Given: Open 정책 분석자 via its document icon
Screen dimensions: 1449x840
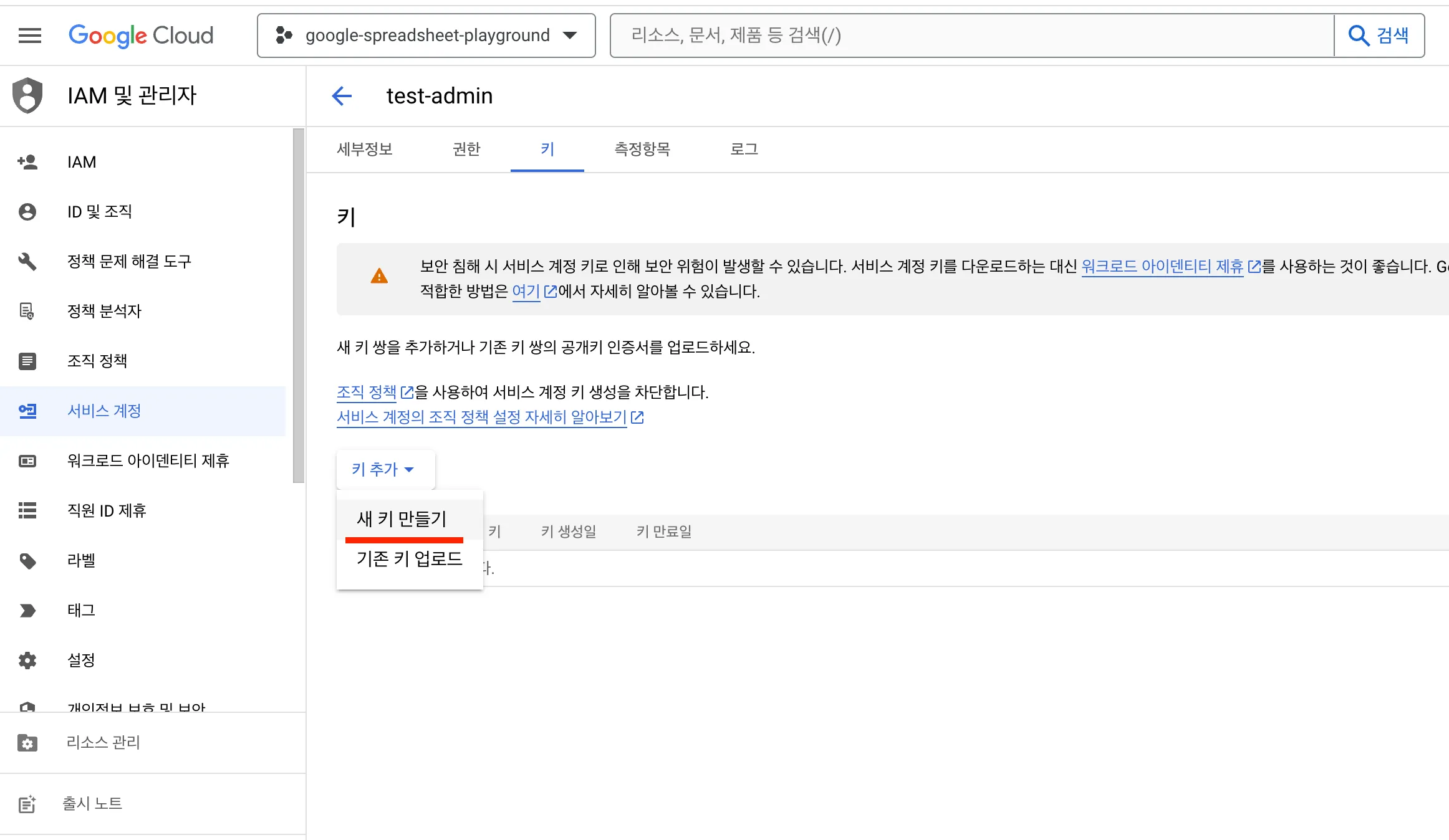Looking at the screenshot, I should tap(27, 312).
